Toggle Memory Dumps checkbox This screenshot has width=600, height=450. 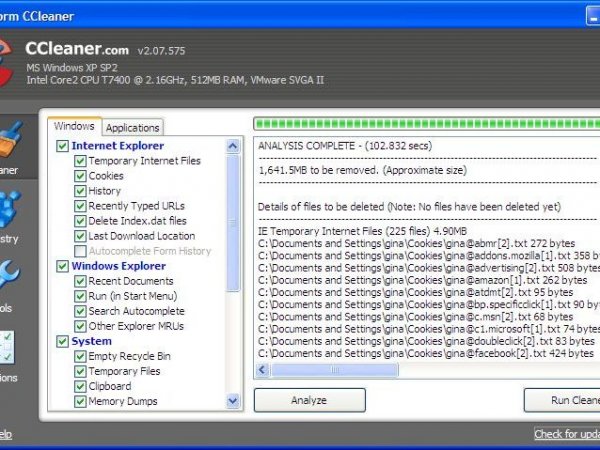80,401
